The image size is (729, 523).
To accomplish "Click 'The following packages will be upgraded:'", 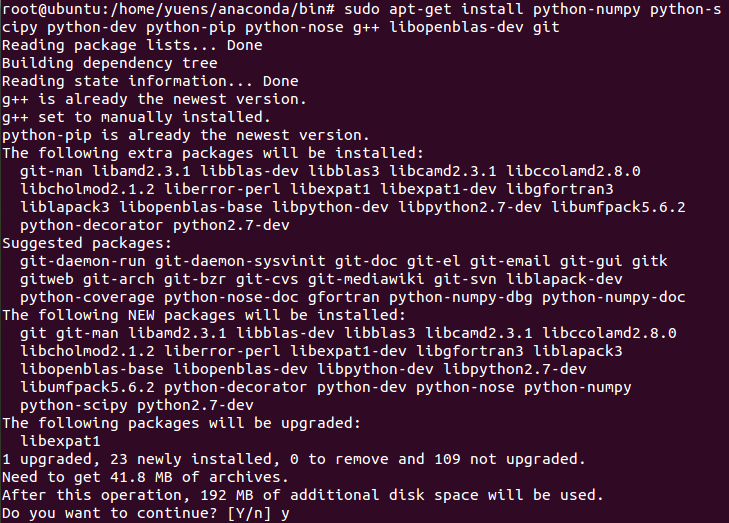I will pos(181,424).
